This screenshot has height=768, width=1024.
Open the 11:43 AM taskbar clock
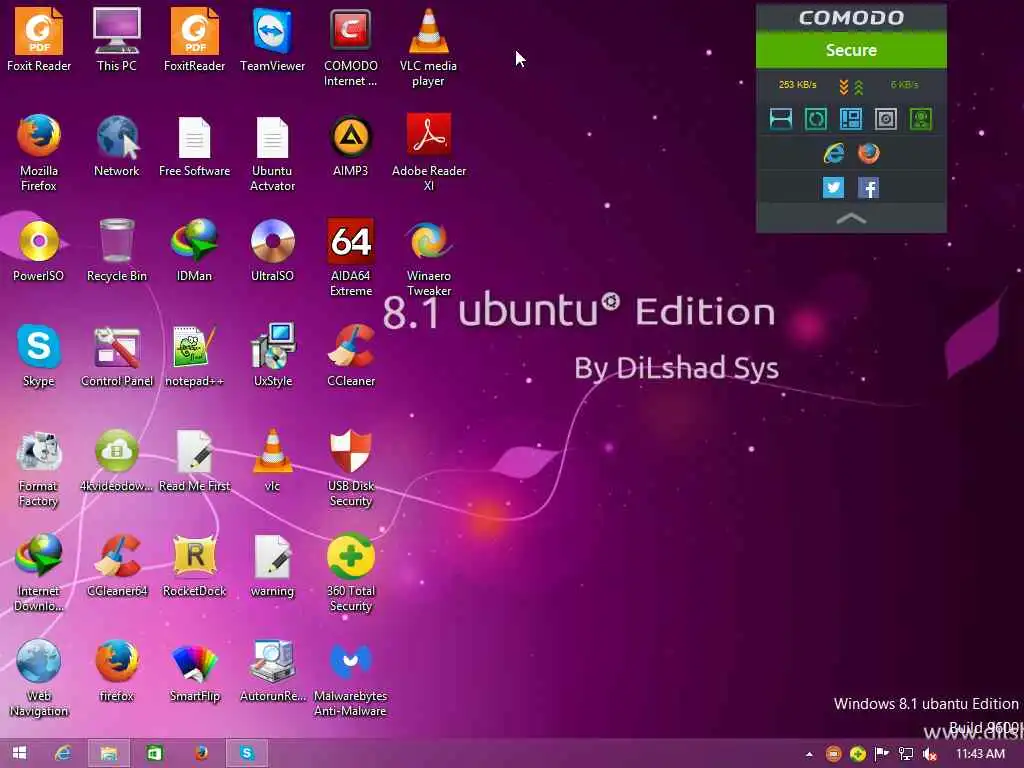[980, 754]
